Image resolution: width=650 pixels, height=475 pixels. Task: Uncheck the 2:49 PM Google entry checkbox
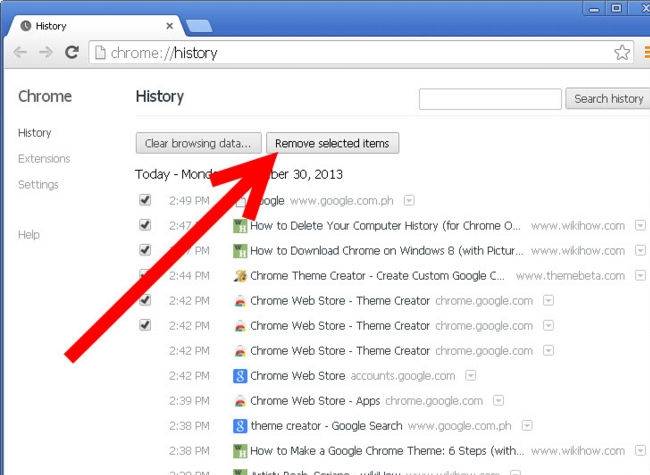[145, 200]
